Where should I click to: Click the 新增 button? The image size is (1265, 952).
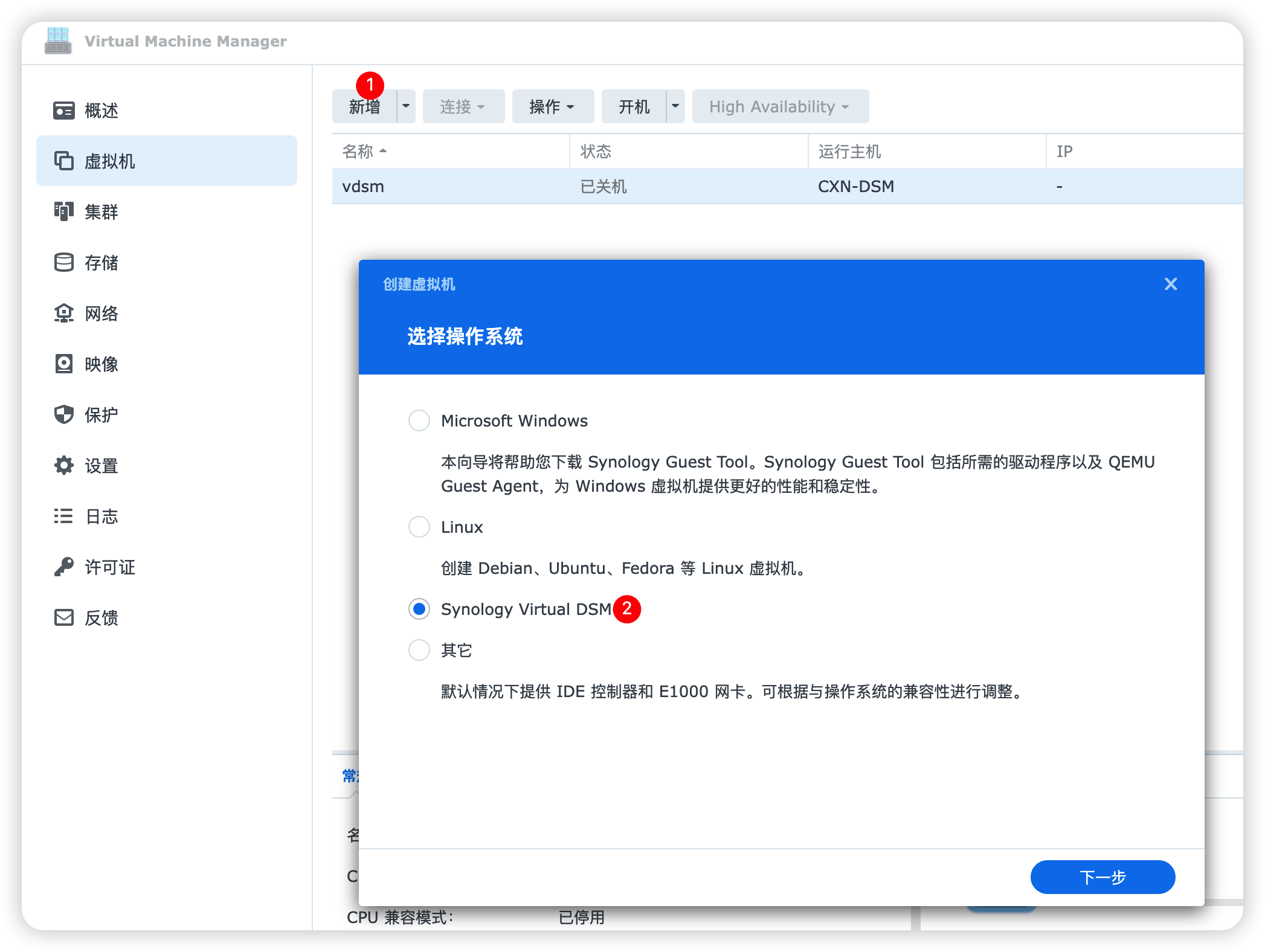[365, 107]
